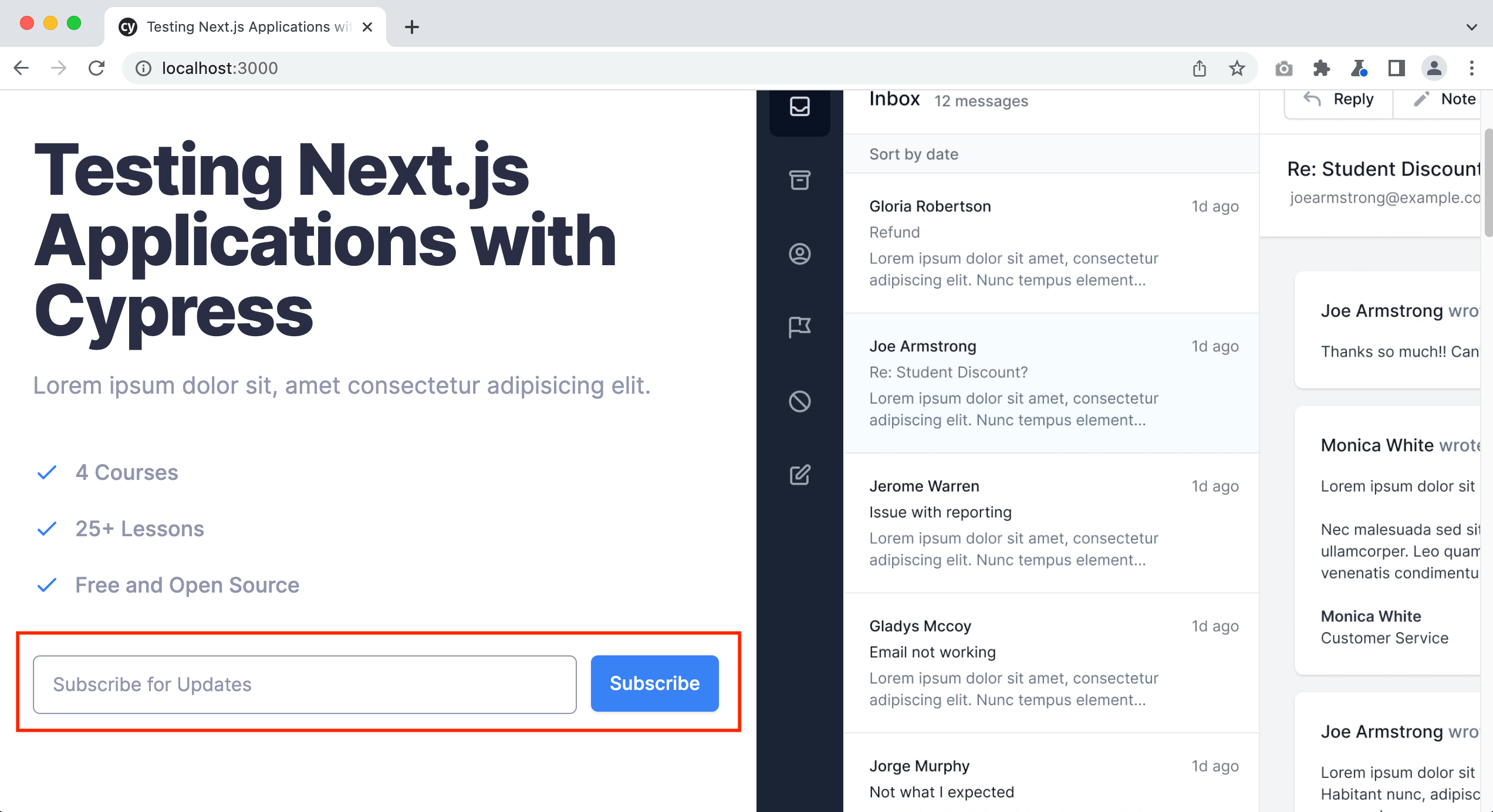1493x812 pixels.
Task: Click the browser back arrow
Action: (x=21, y=67)
